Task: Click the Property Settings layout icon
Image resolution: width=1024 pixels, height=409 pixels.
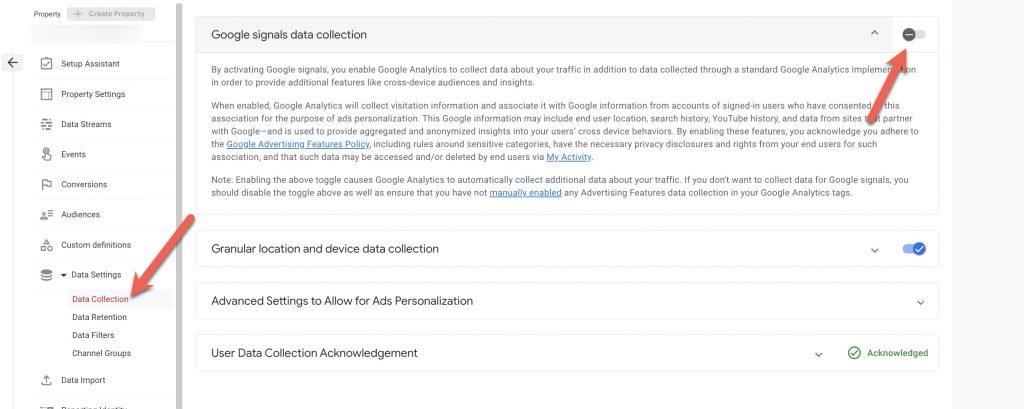Action: [x=46, y=94]
